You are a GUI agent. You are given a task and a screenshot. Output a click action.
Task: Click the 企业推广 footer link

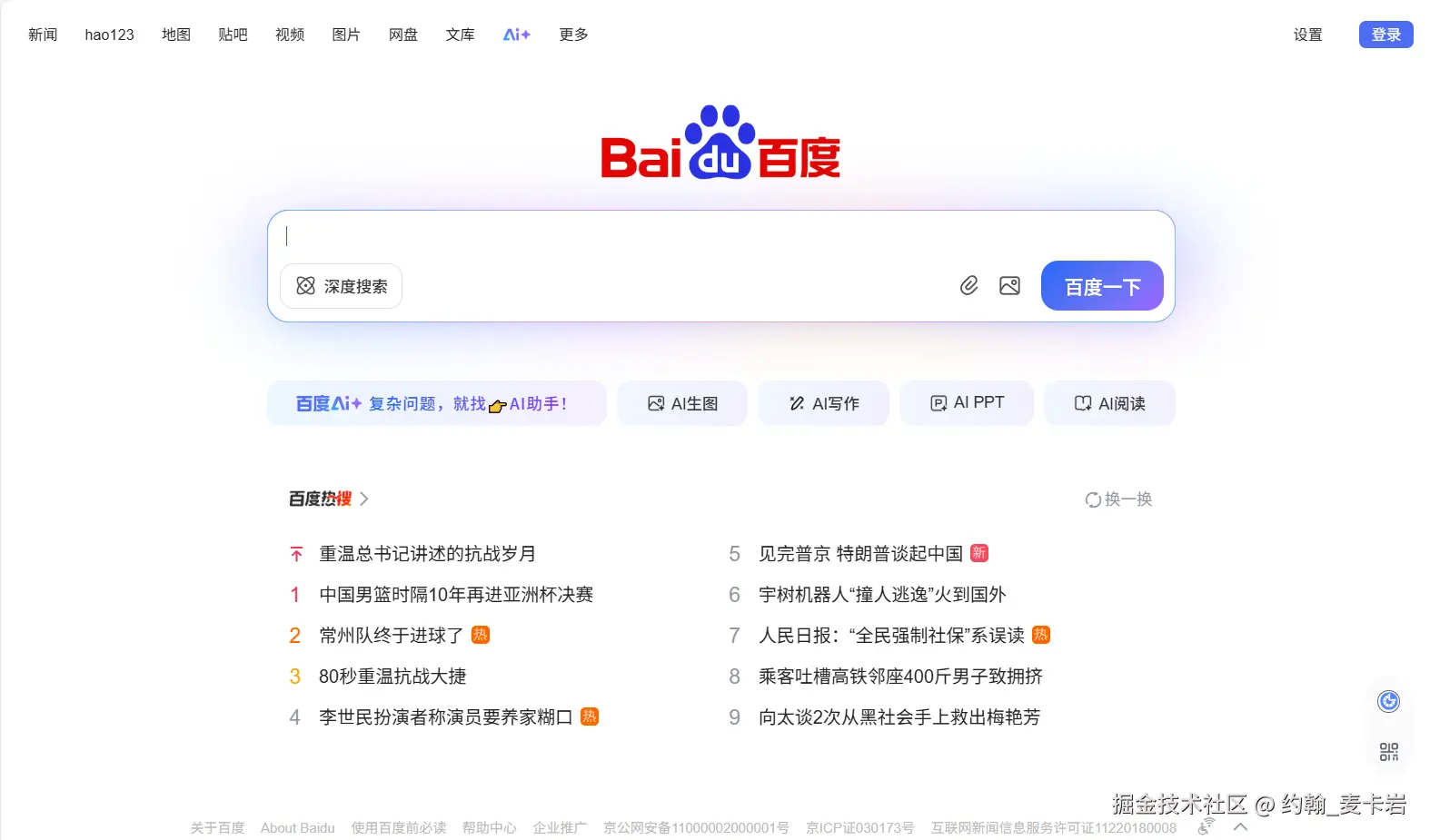click(x=560, y=827)
